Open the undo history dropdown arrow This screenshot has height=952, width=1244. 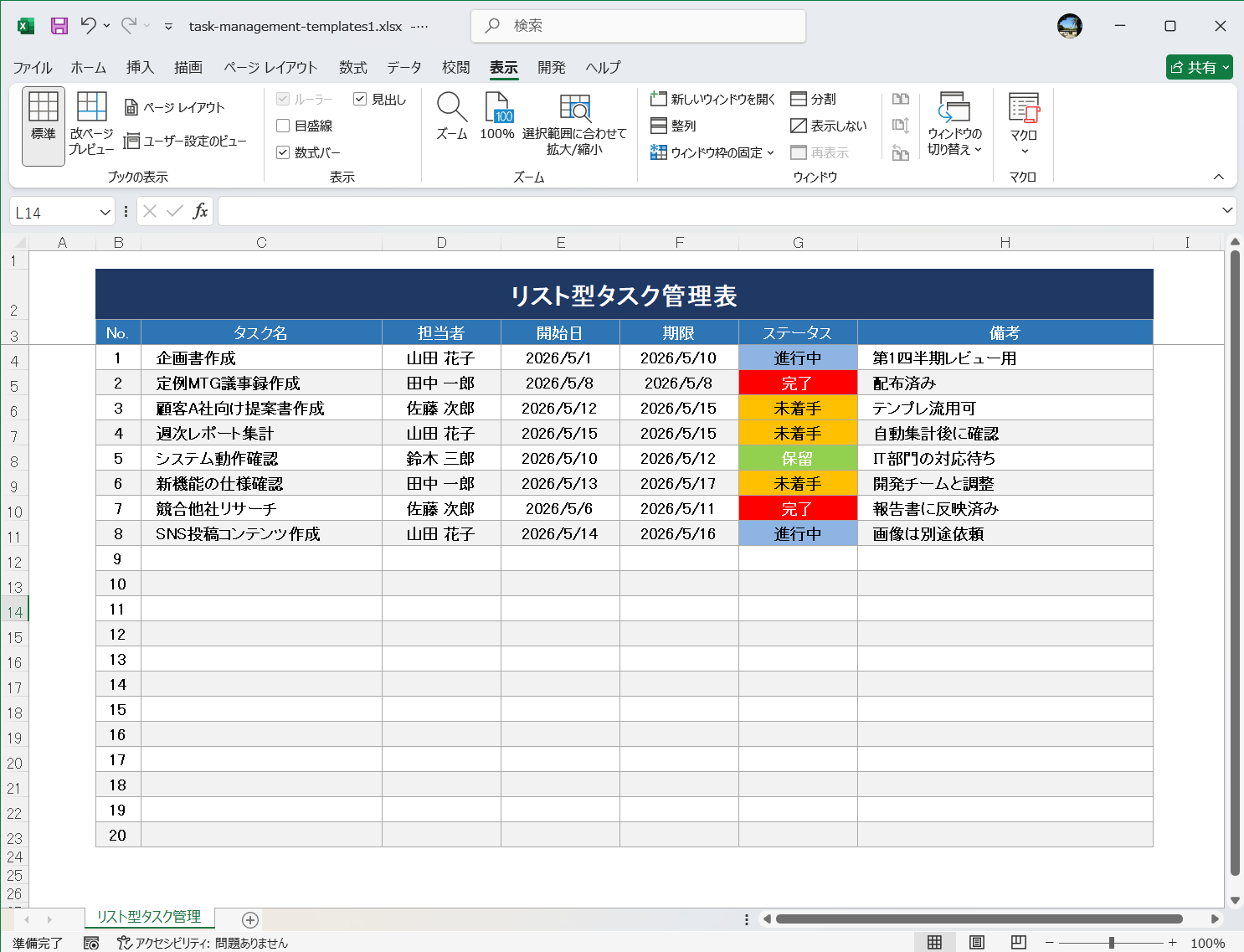pyautogui.click(x=106, y=26)
